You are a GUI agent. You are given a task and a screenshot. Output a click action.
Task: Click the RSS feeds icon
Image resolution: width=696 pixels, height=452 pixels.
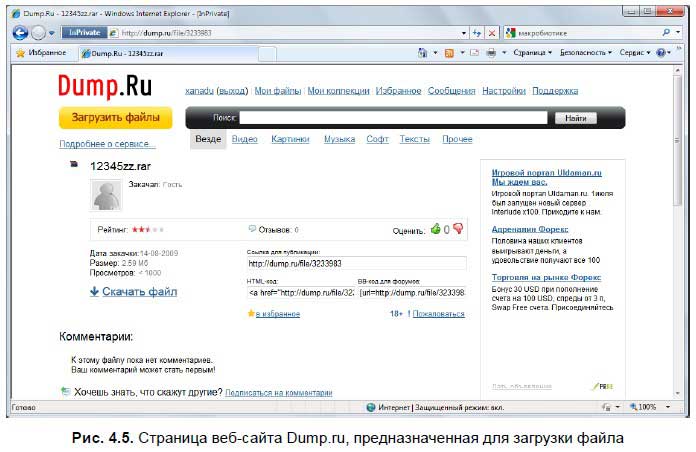(x=449, y=53)
